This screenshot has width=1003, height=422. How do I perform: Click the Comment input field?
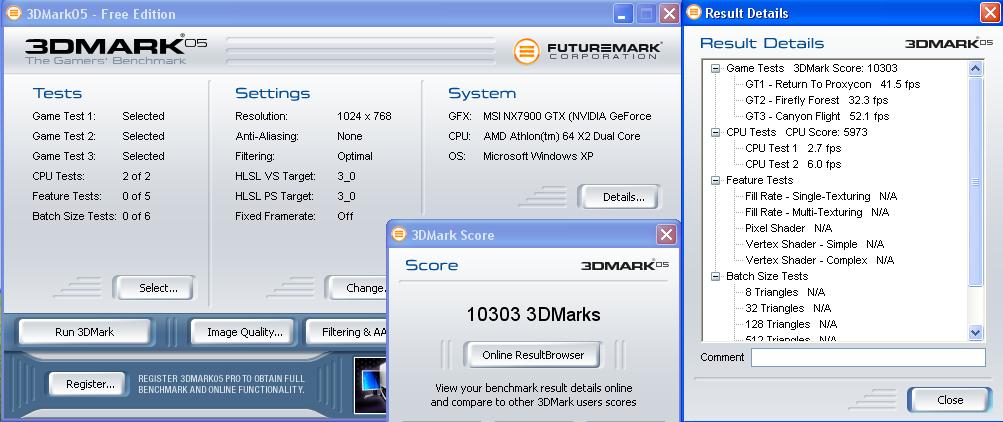tap(868, 357)
